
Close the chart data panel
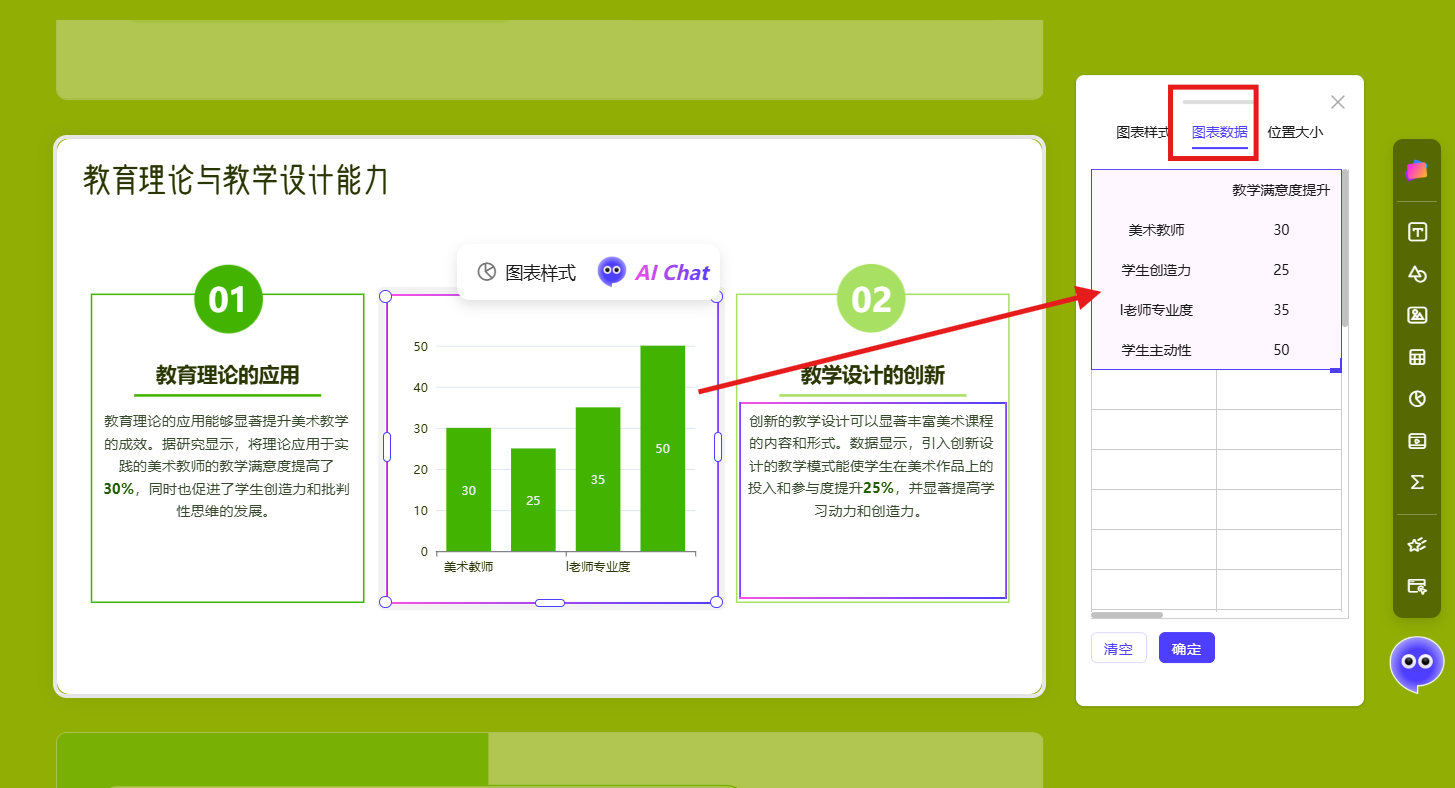(1338, 102)
